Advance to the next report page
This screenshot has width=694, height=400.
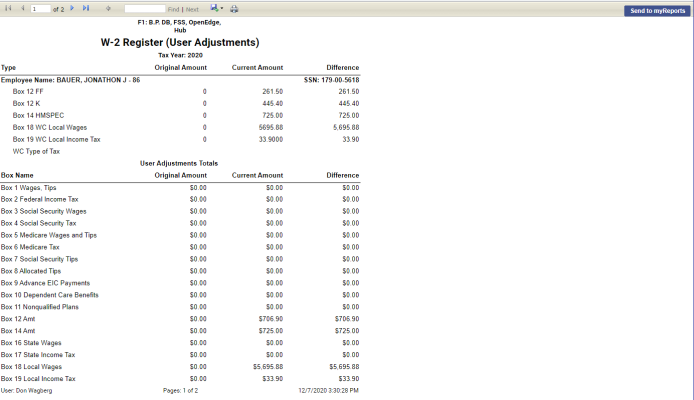72,8
